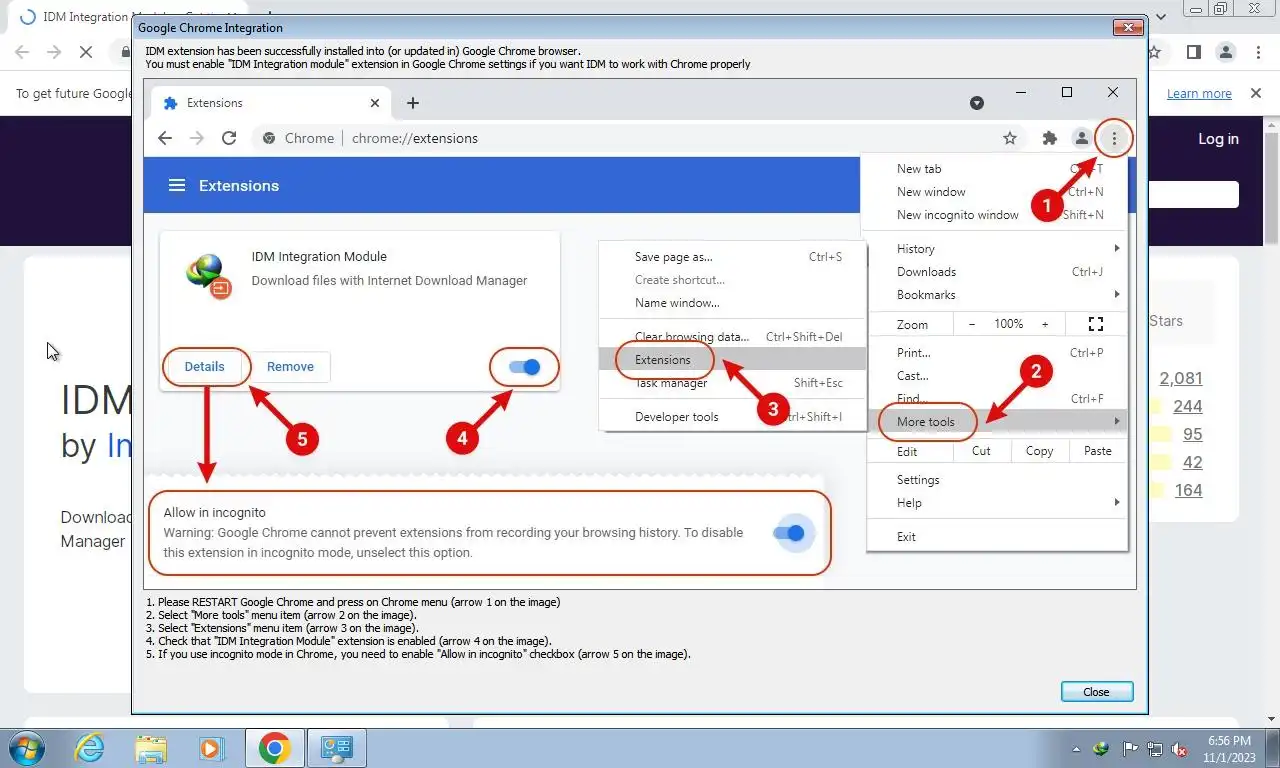Expand Bookmarks submenu arrow in the pictured menu
1280x768 pixels.
(x=1117, y=294)
